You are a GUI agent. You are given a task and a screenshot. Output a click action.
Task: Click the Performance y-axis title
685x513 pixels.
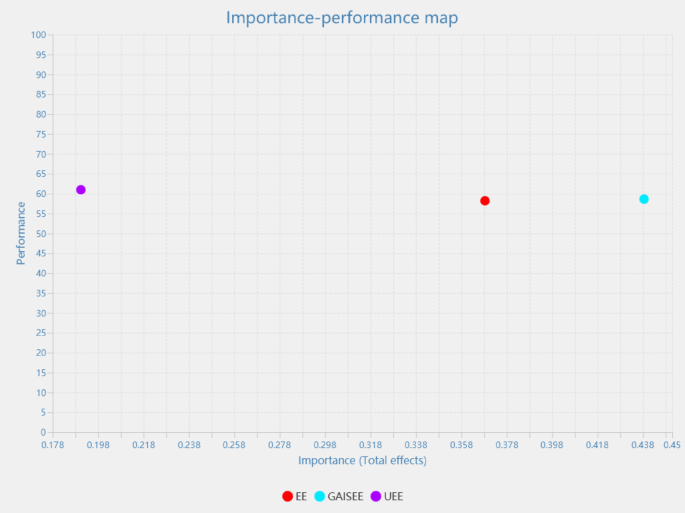point(21,233)
